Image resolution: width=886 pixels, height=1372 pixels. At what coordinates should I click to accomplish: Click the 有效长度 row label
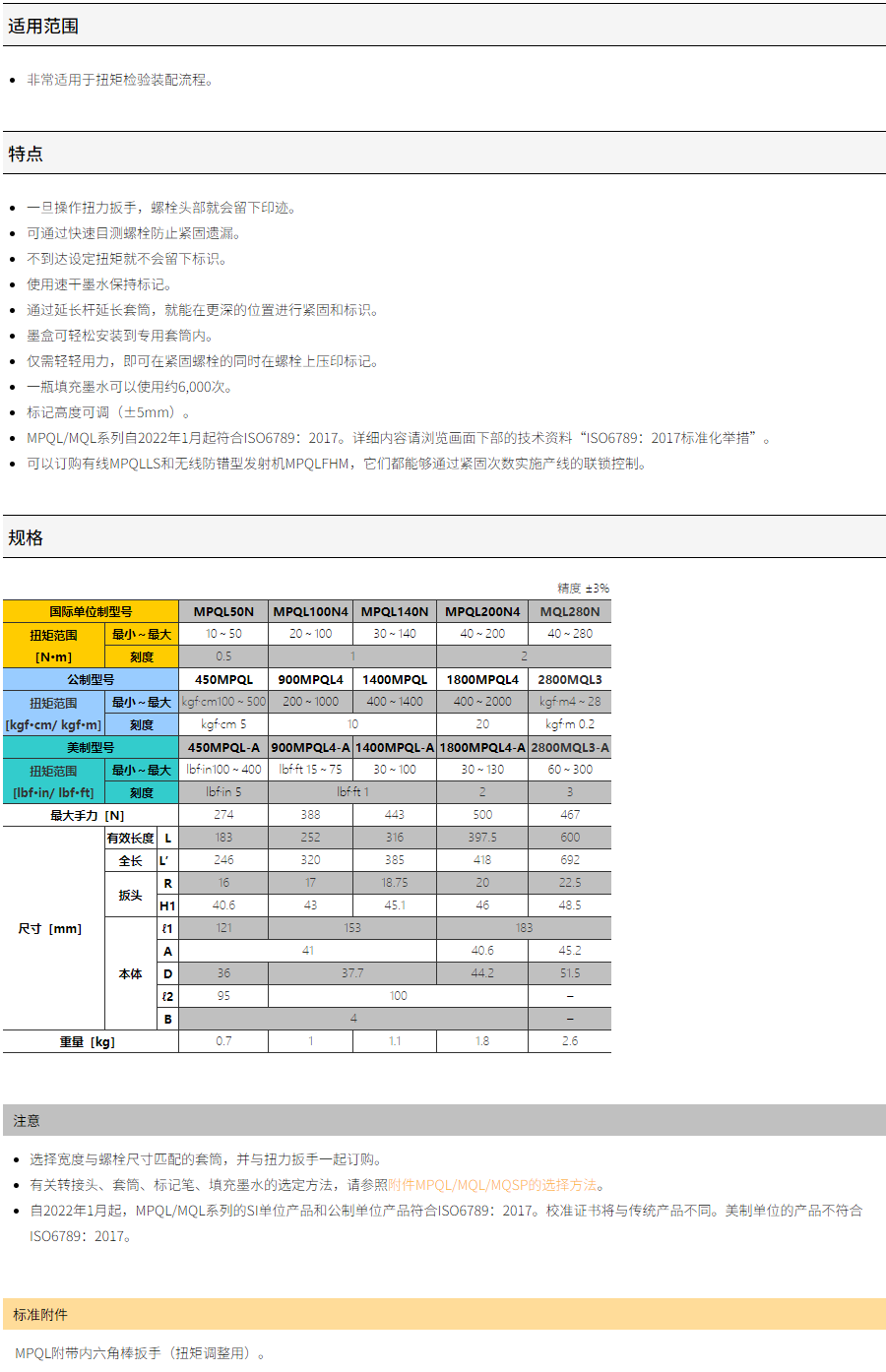130,838
